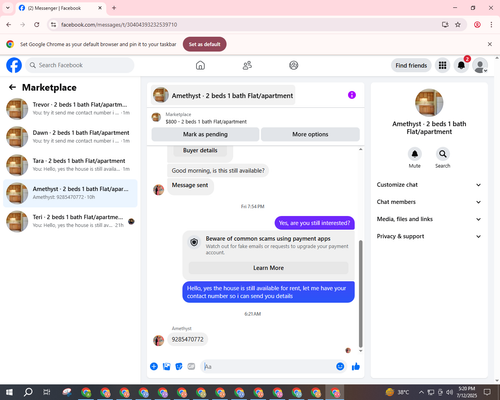Open more actions plus icon in composer
The height and width of the screenshot is (400, 500).
(154, 367)
